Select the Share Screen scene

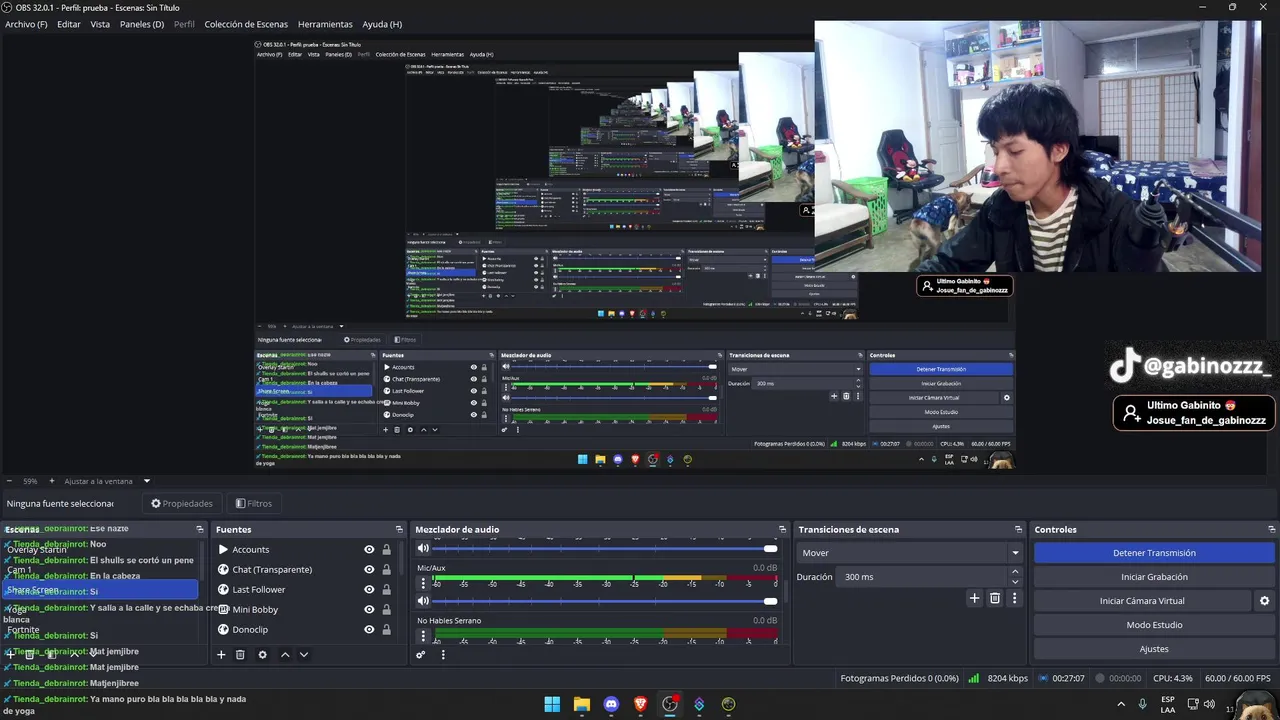pos(101,590)
